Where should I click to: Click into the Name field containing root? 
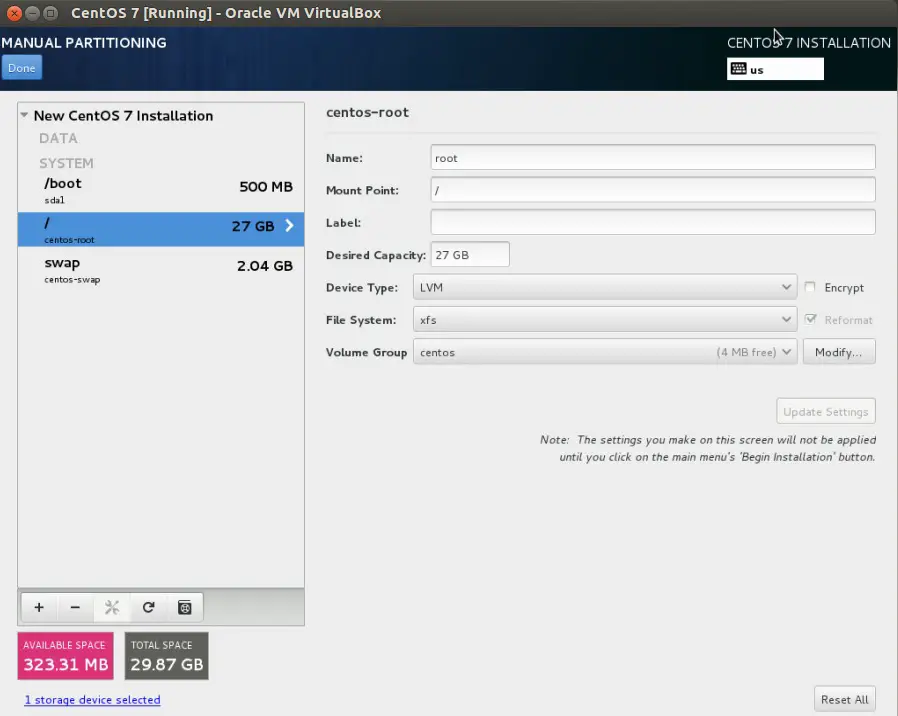pyautogui.click(x=653, y=158)
